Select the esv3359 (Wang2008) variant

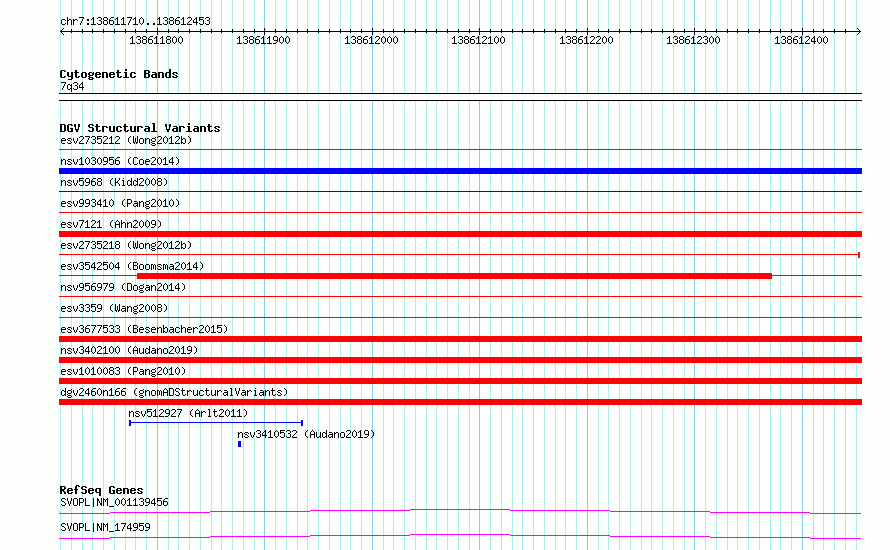coord(114,308)
